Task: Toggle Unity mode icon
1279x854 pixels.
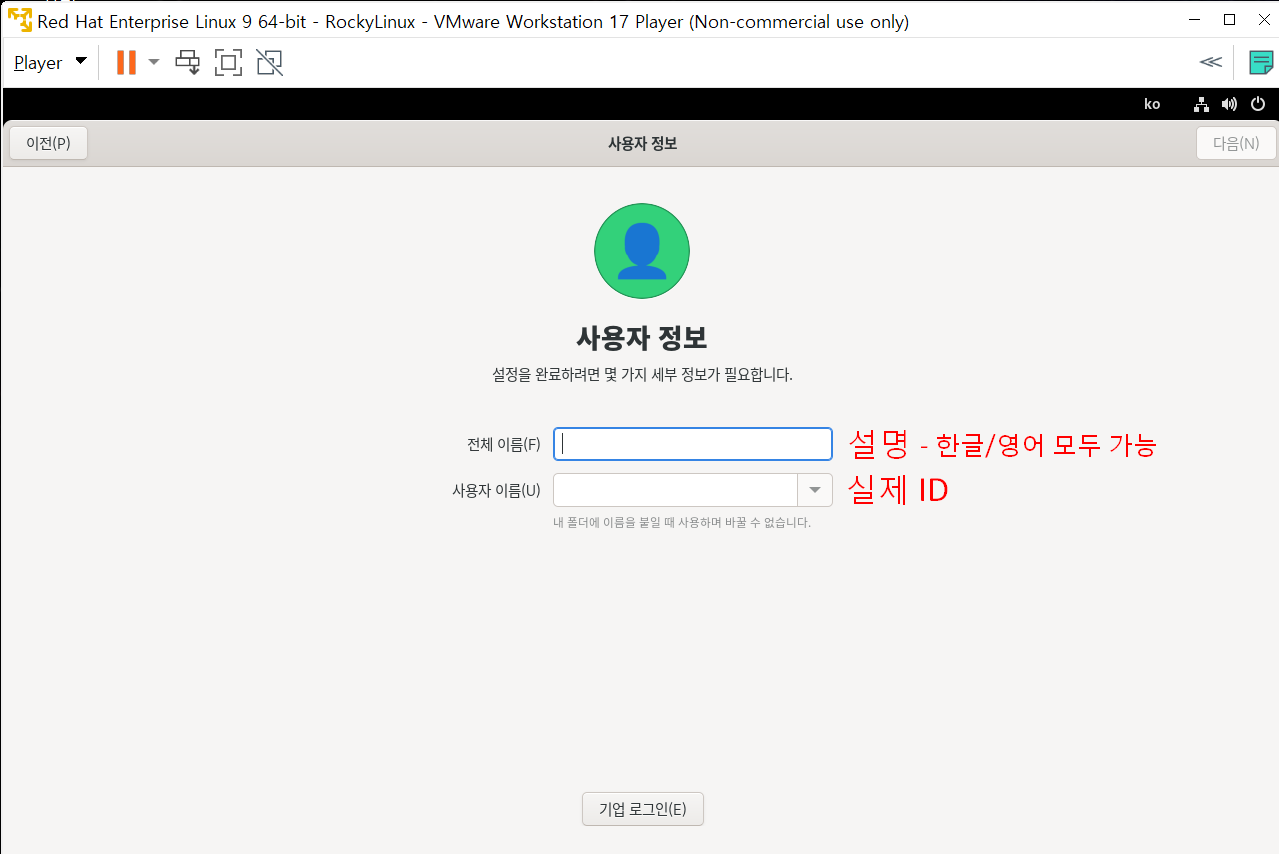Action: click(269, 63)
